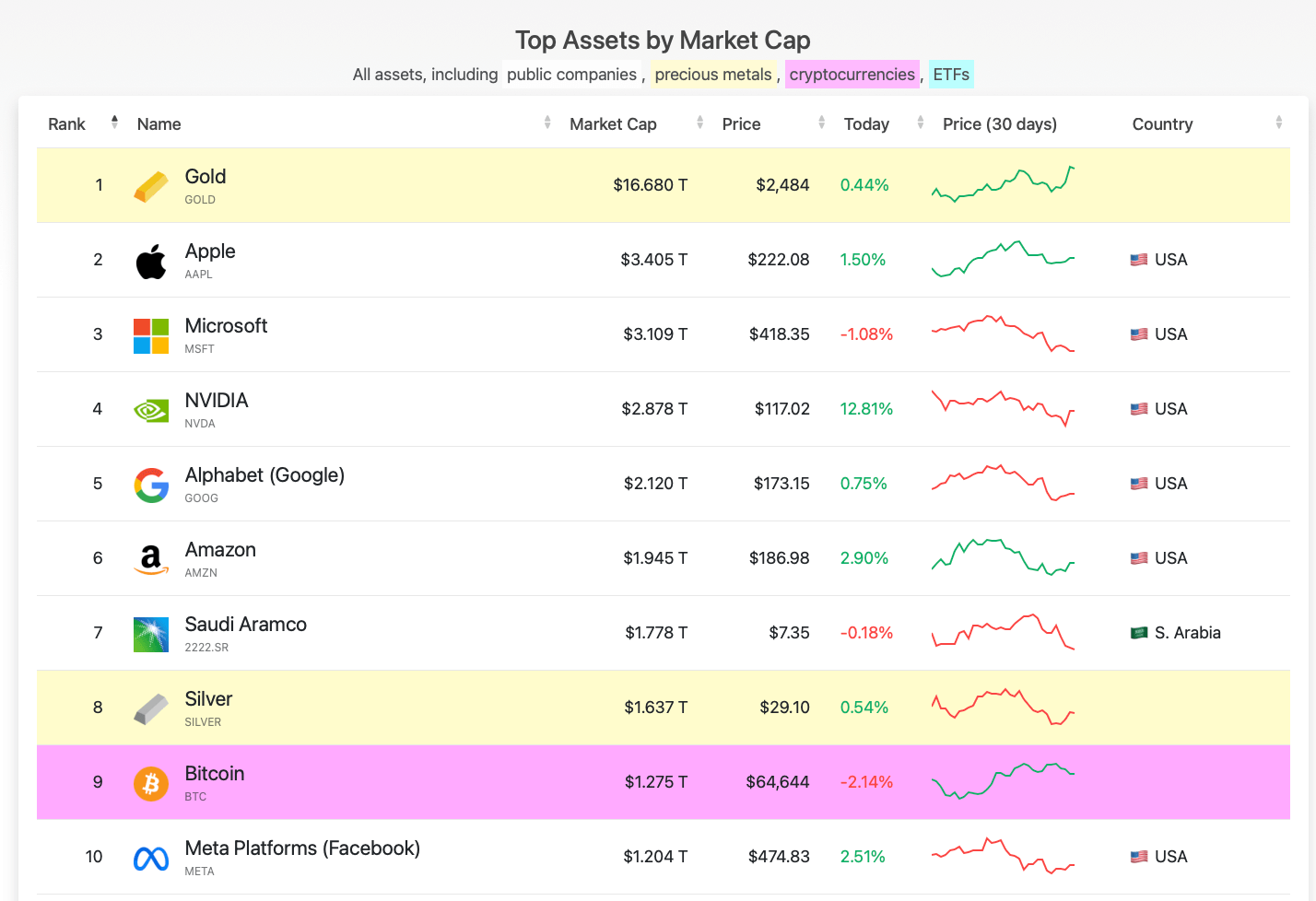Click the Apple logo icon
Image resolution: width=1316 pixels, height=901 pixels.
coord(151,261)
